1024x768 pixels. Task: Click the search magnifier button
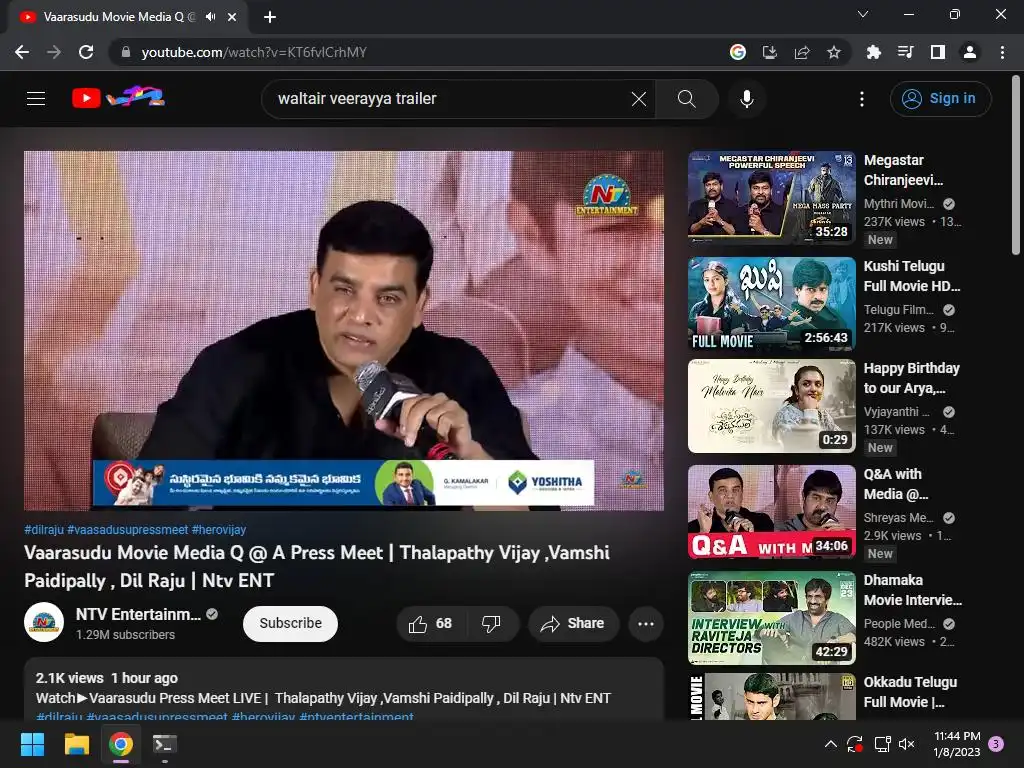686,99
